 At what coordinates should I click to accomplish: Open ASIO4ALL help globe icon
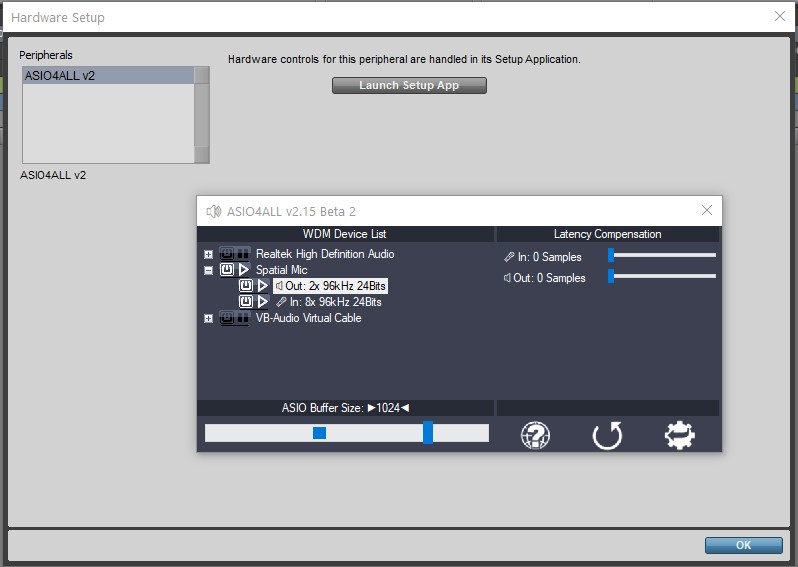pos(535,436)
